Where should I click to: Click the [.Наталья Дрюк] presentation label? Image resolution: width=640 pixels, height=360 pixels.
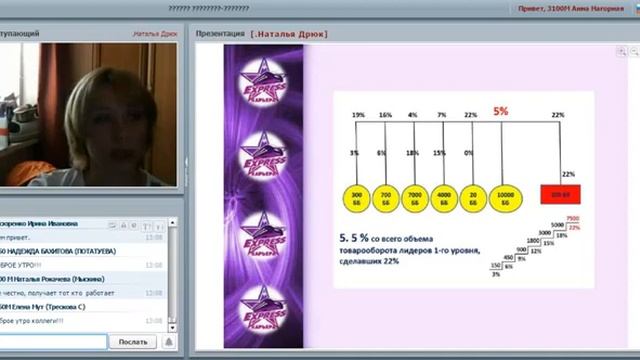289,34
